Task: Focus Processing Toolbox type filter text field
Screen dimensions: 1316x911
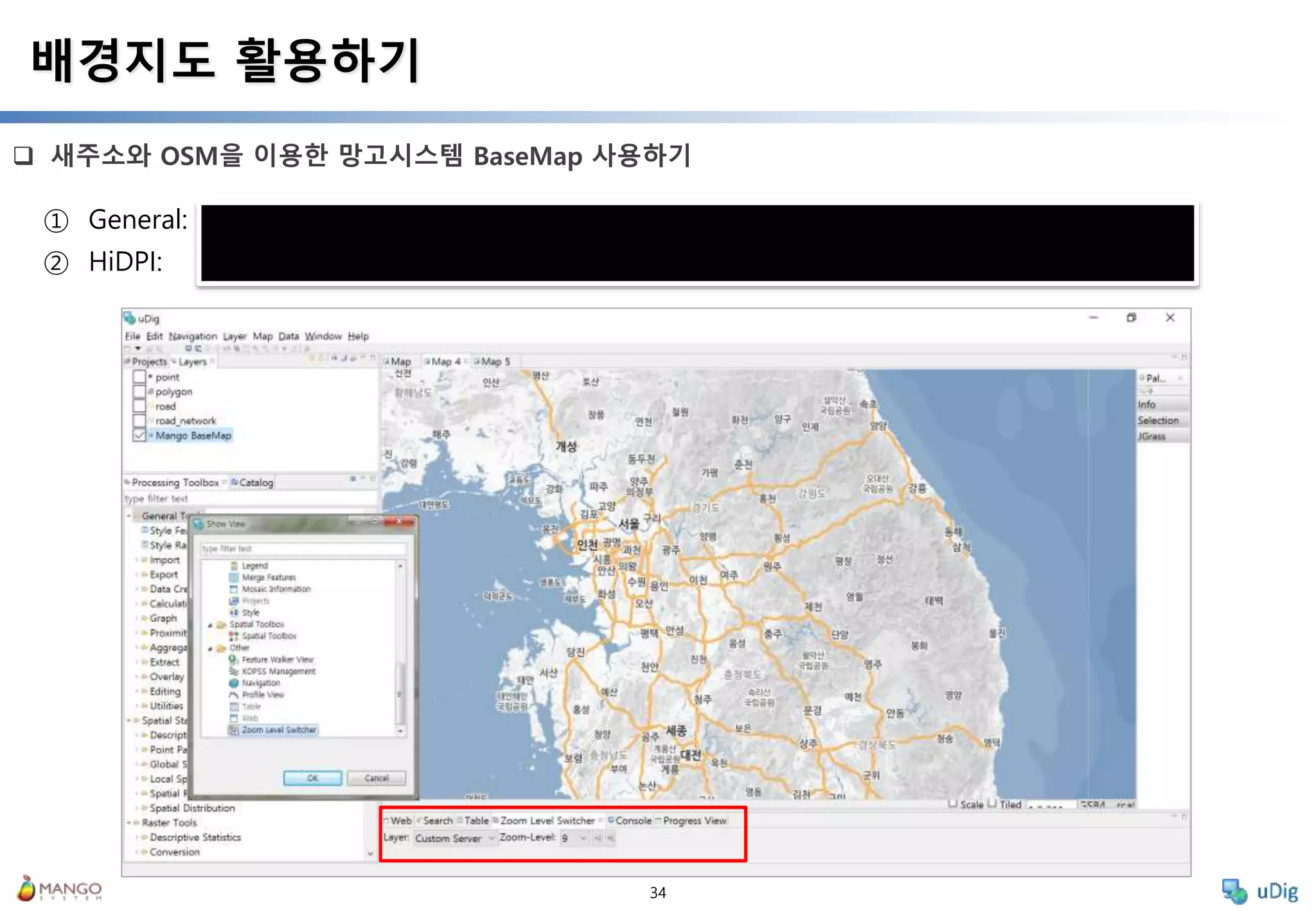Action: pyautogui.click(x=250, y=499)
